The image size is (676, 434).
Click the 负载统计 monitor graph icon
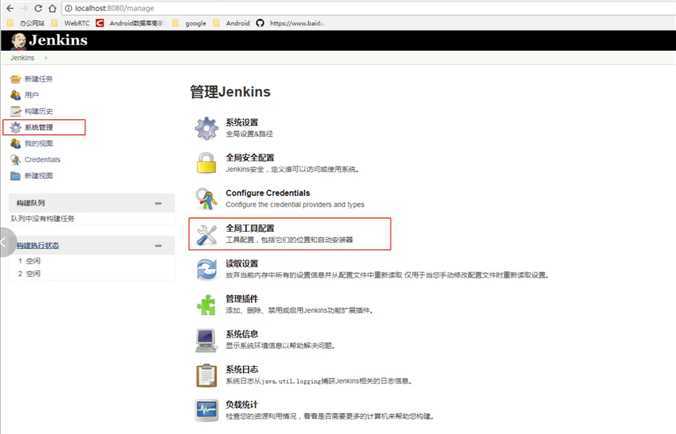tap(207, 410)
